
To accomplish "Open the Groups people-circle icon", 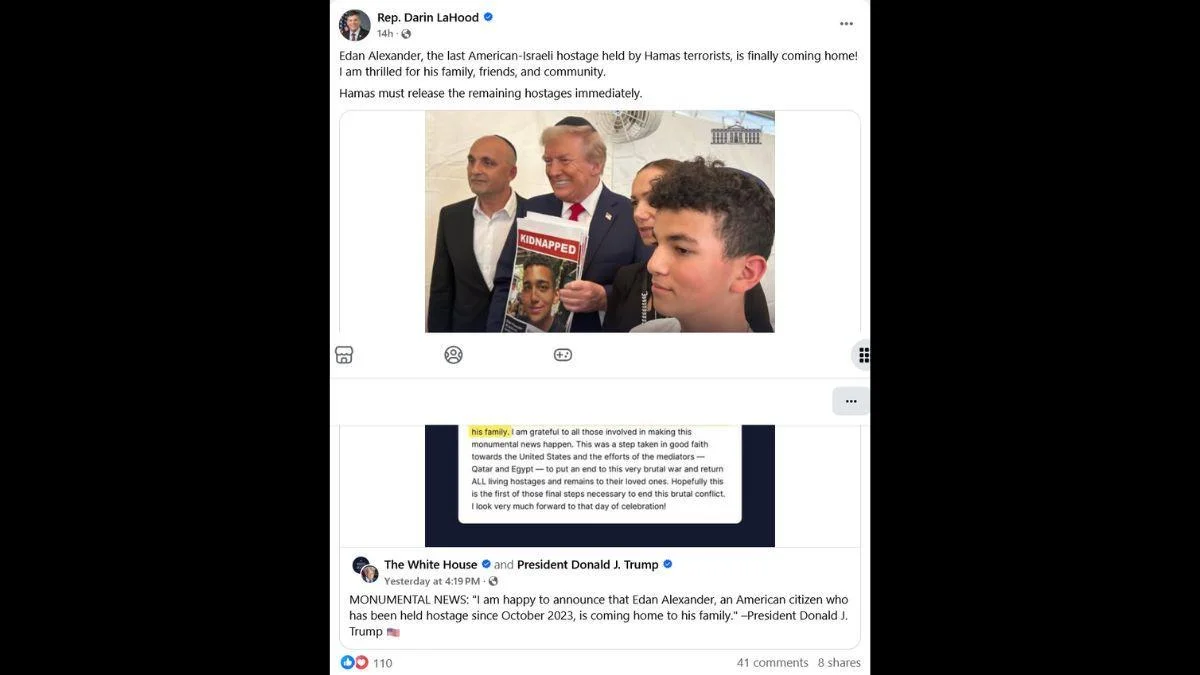I will 453,355.
